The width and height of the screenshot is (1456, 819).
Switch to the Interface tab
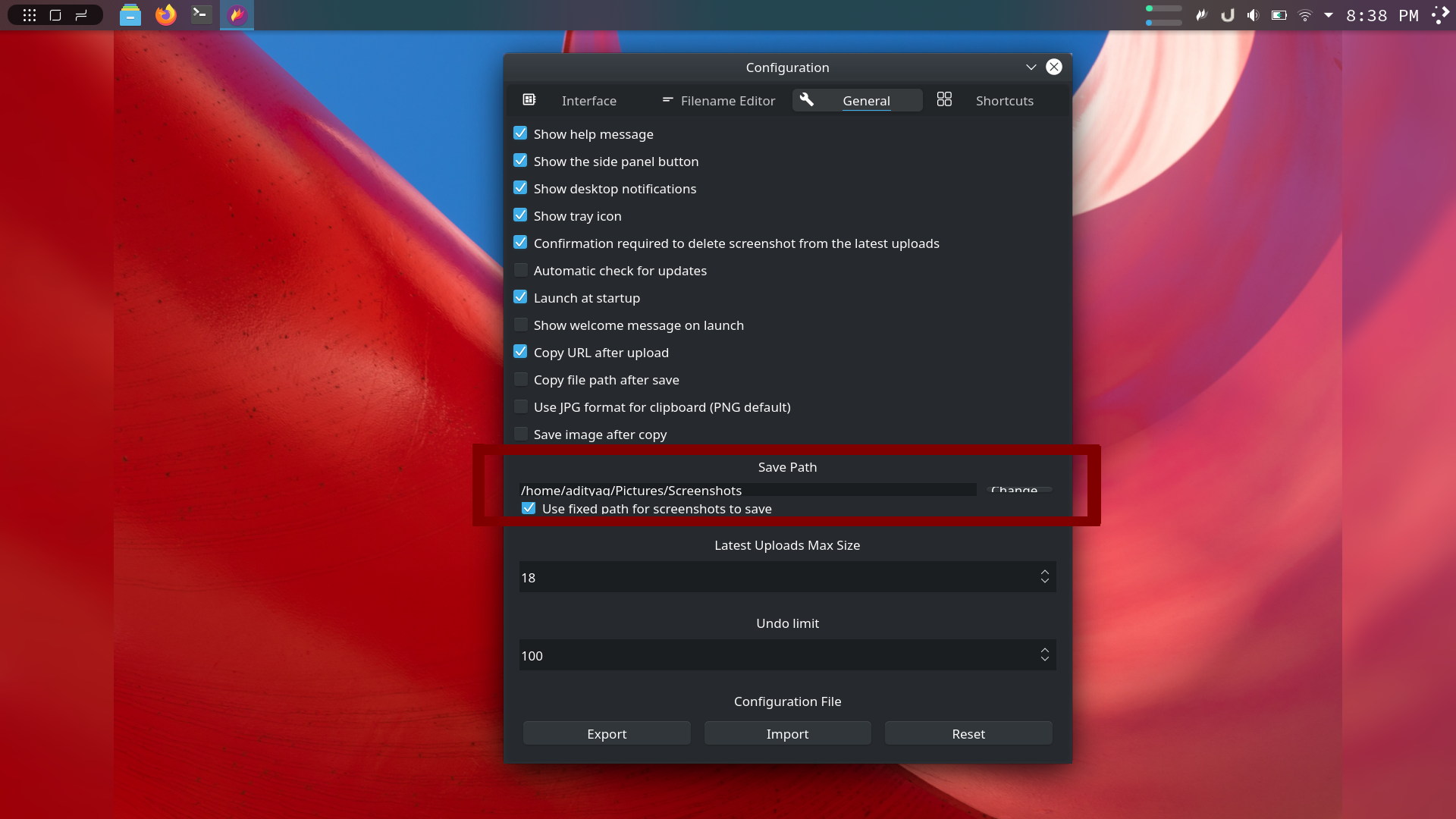pyautogui.click(x=588, y=101)
